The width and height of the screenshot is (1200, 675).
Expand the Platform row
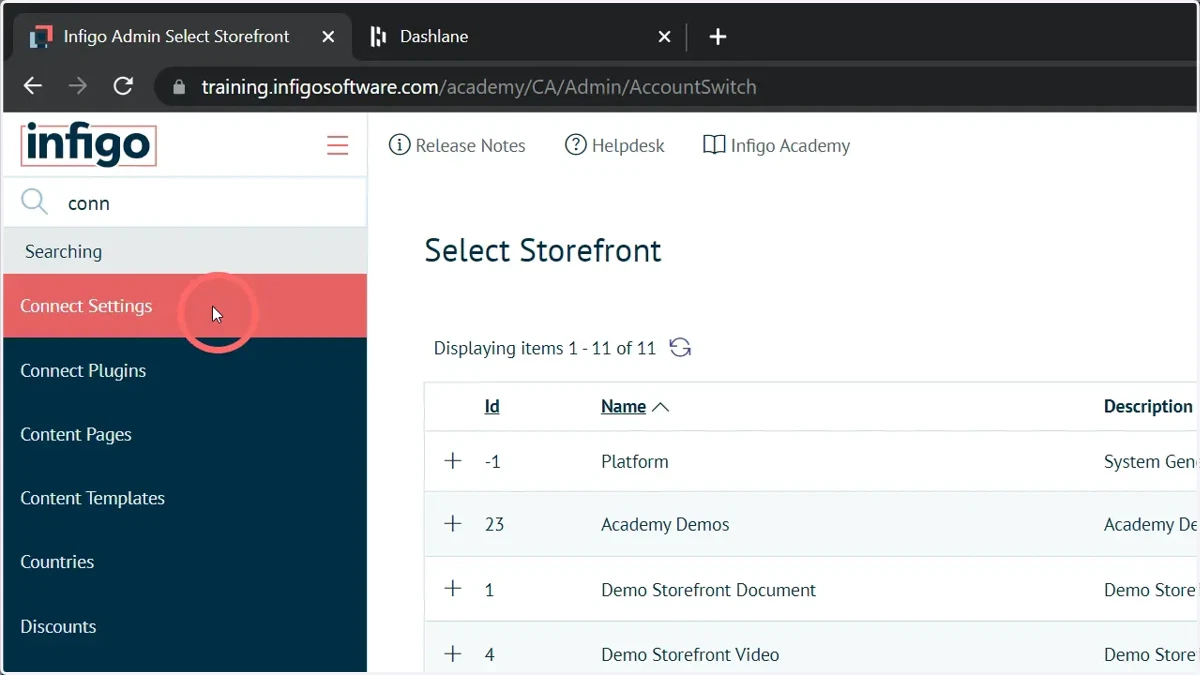tap(453, 461)
